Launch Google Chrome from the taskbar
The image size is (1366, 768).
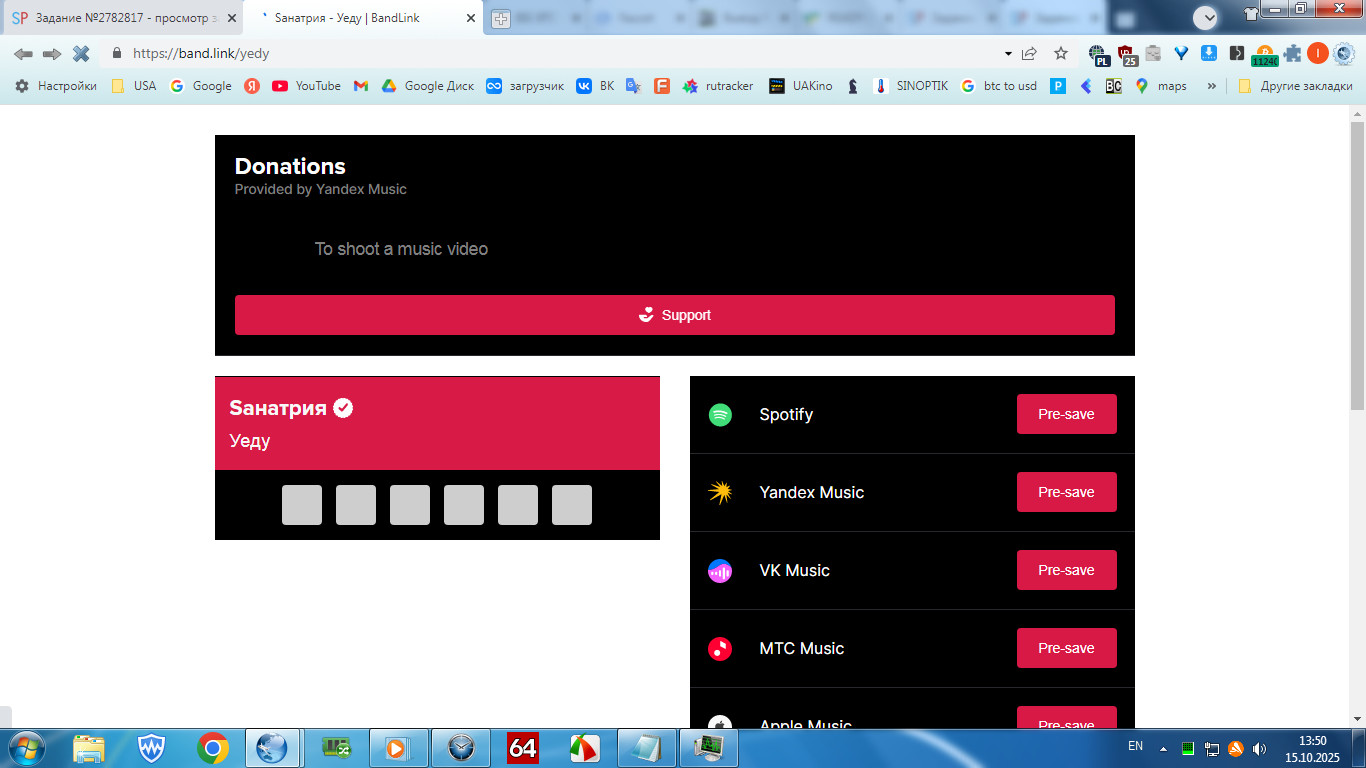pyautogui.click(x=213, y=748)
